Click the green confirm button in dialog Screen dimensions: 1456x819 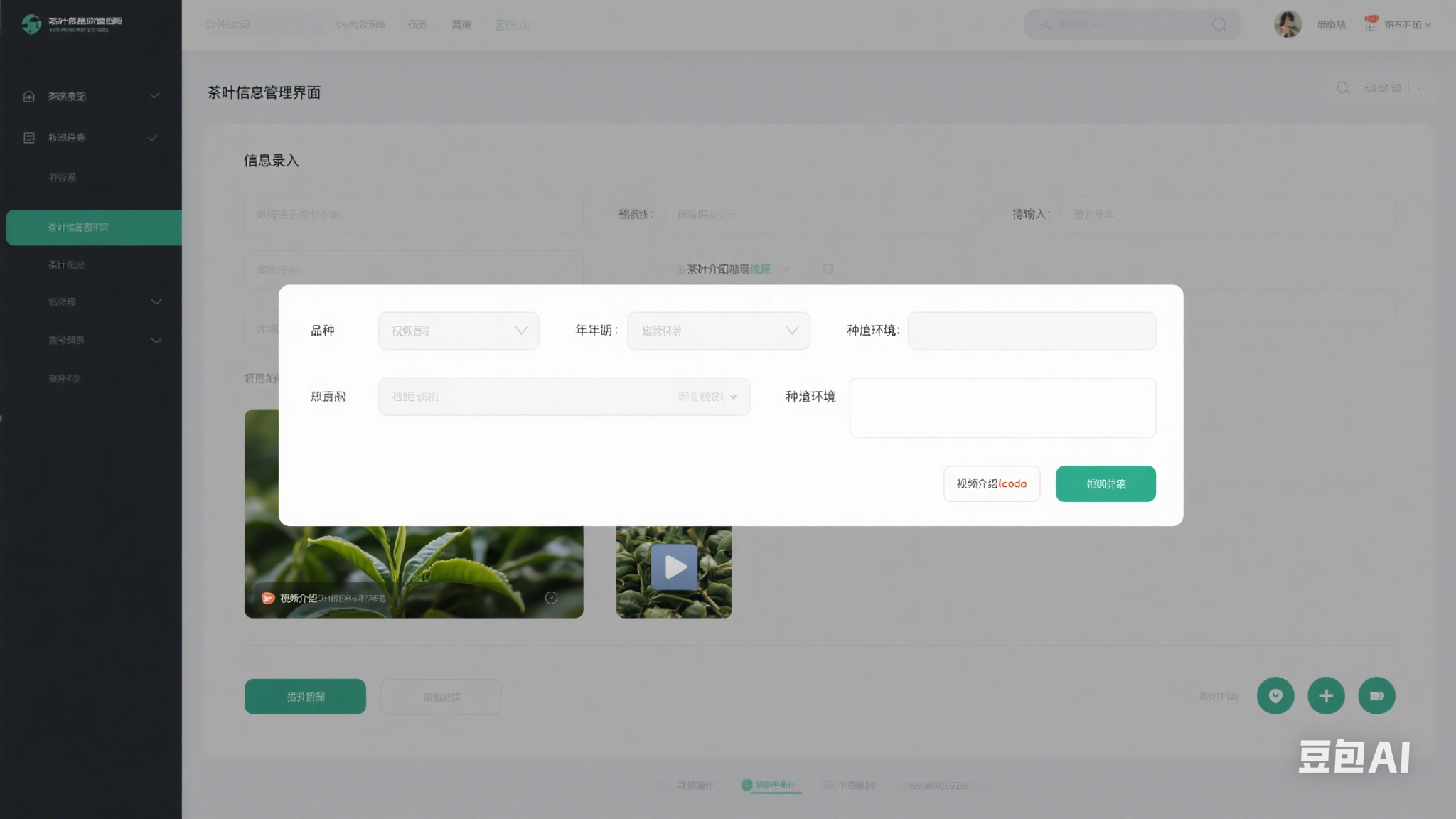coord(1106,484)
